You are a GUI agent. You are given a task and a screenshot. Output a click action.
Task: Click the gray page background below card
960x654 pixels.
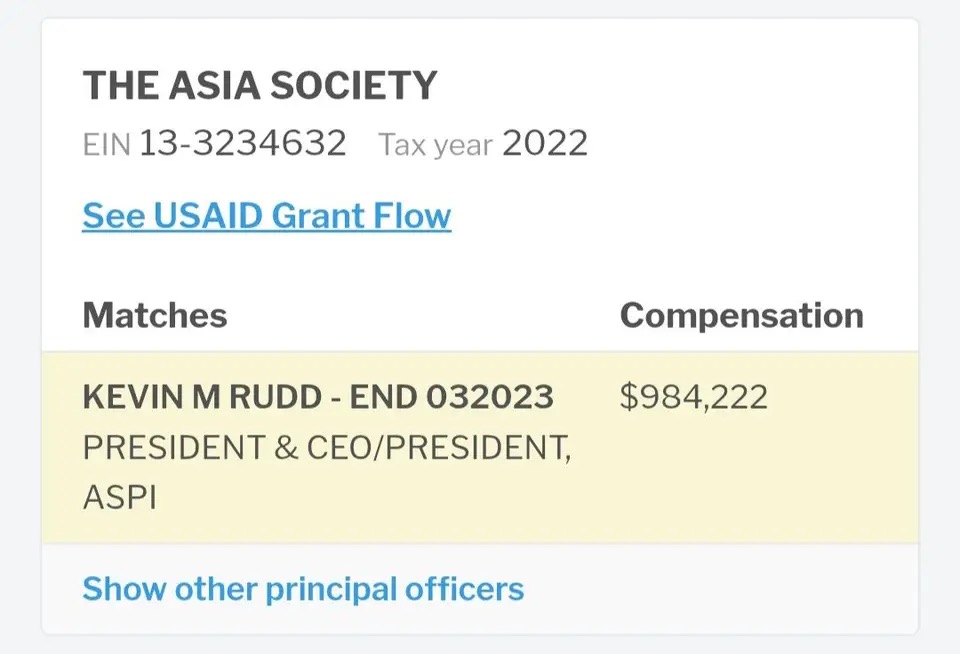[480, 645]
